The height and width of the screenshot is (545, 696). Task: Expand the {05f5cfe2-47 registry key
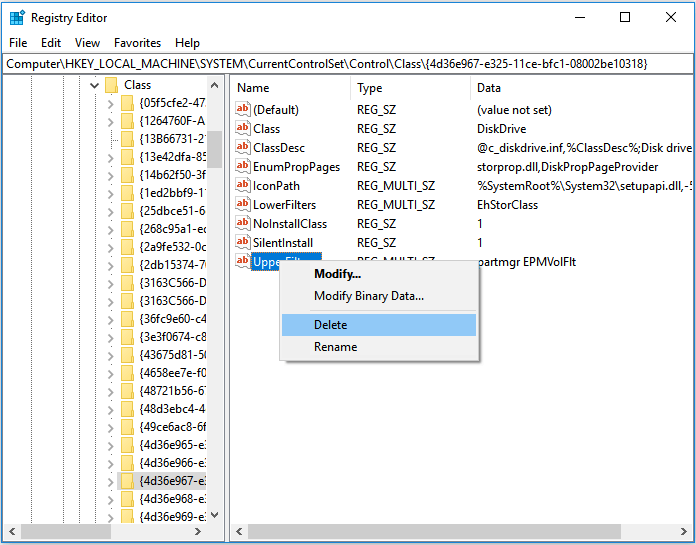tap(110, 103)
